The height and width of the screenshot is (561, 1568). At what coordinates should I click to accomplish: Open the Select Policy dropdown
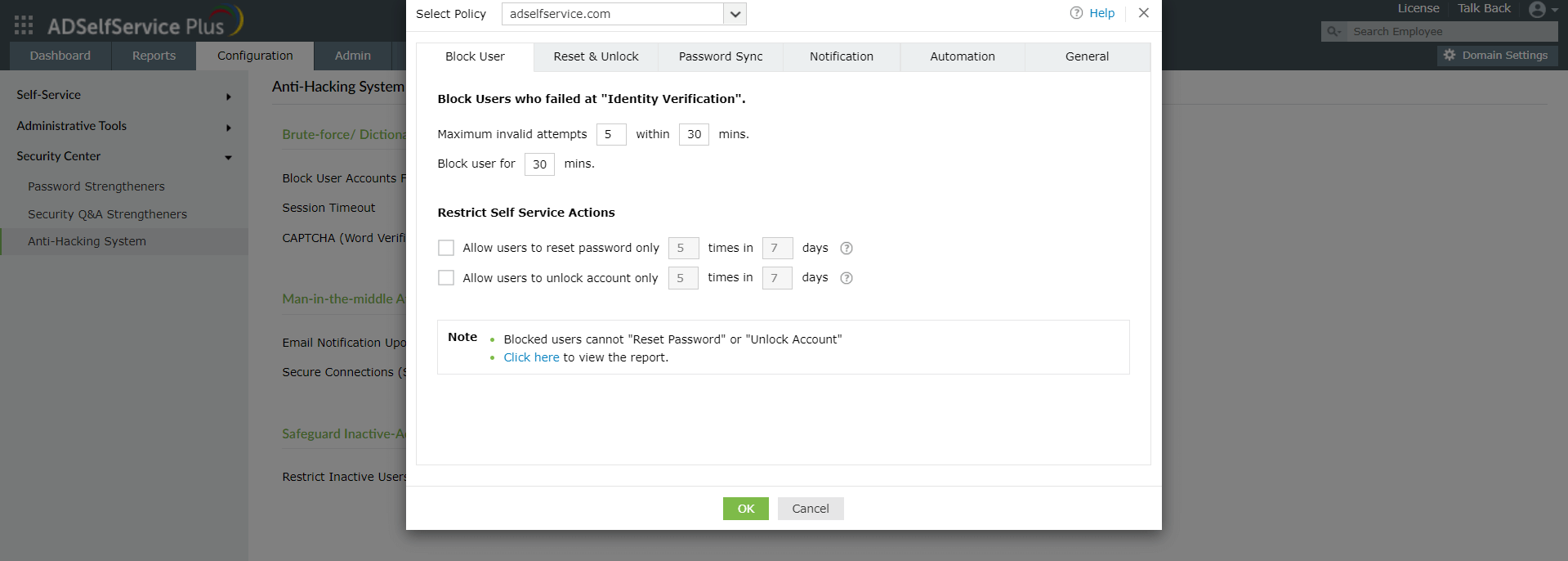[735, 14]
